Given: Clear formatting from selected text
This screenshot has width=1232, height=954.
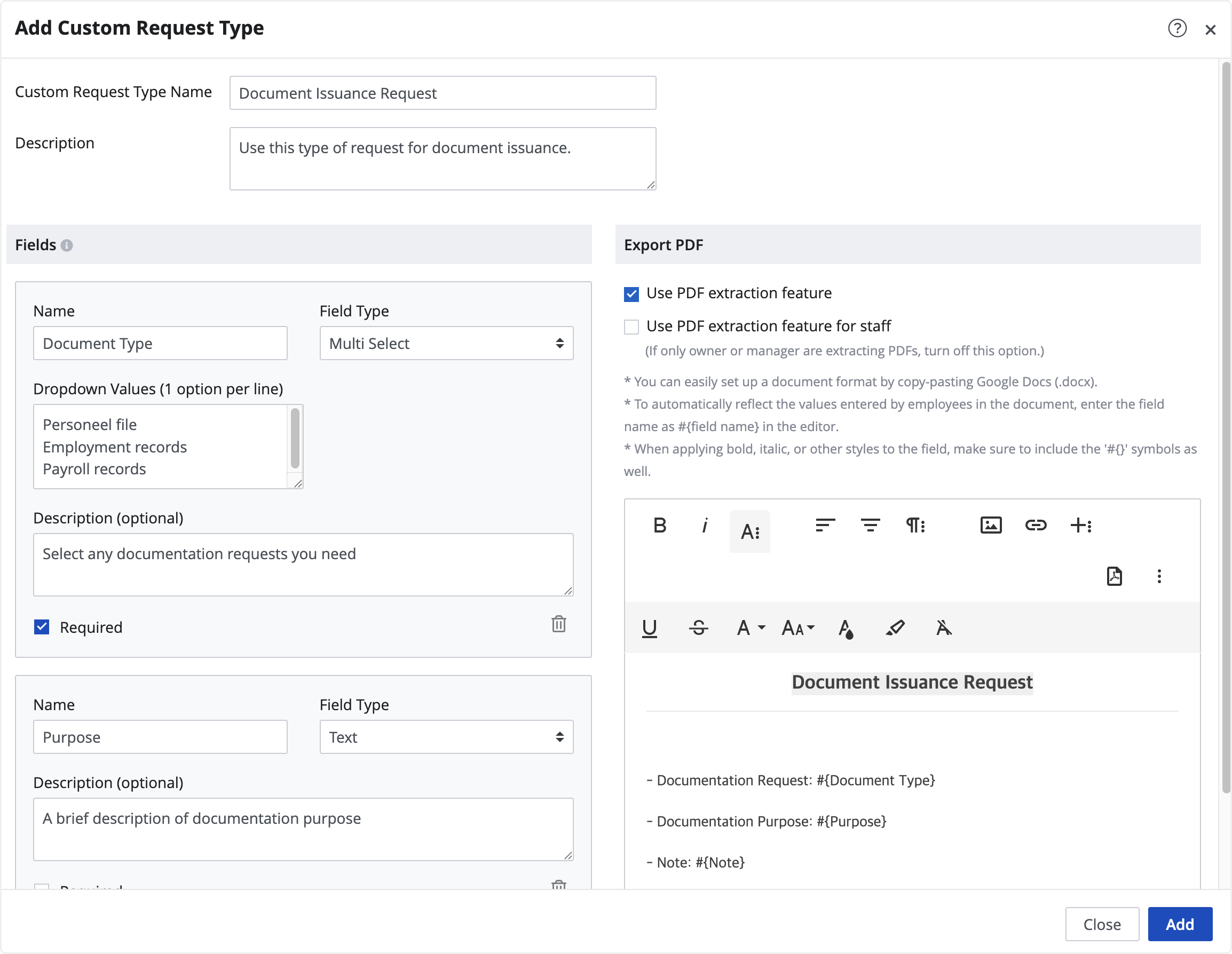Looking at the screenshot, I should click(944, 627).
